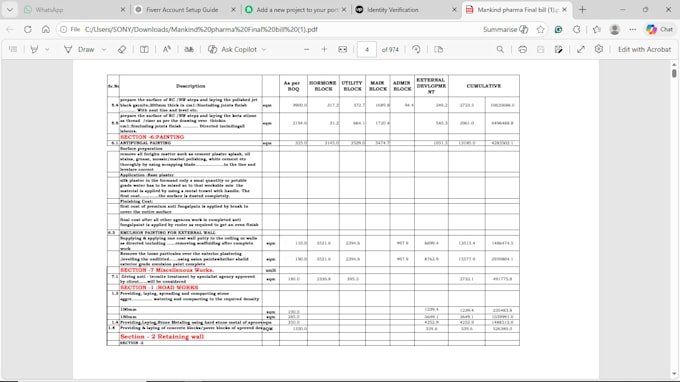This screenshot has height=382, width=680.
Task: Start Read aloud
Action: click(167, 49)
